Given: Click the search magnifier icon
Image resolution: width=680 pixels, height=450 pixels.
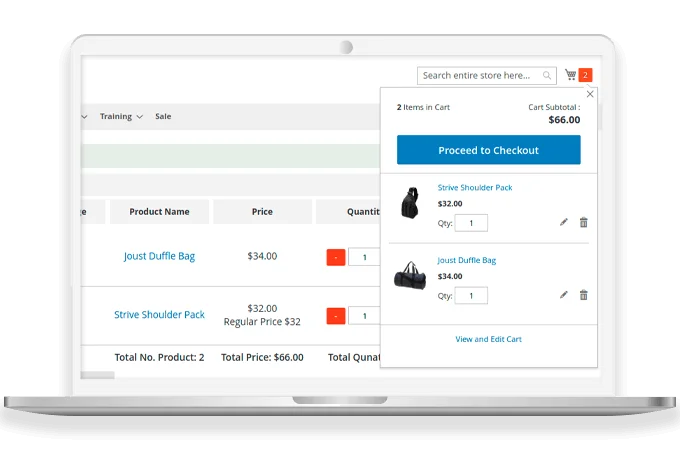Looking at the screenshot, I should click(x=547, y=75).
